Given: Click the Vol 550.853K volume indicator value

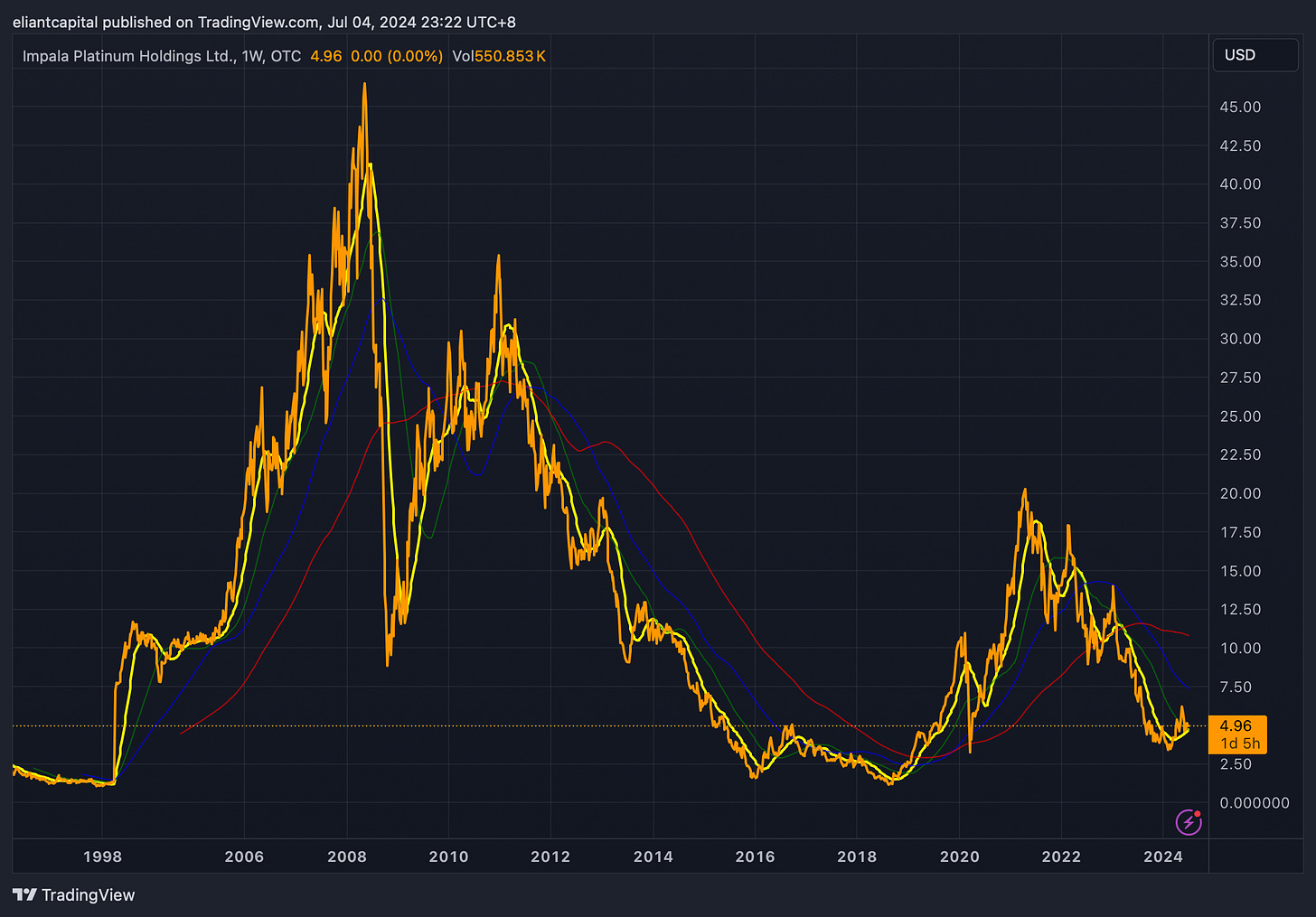Looking at the screenshot, I should (499, 55).
